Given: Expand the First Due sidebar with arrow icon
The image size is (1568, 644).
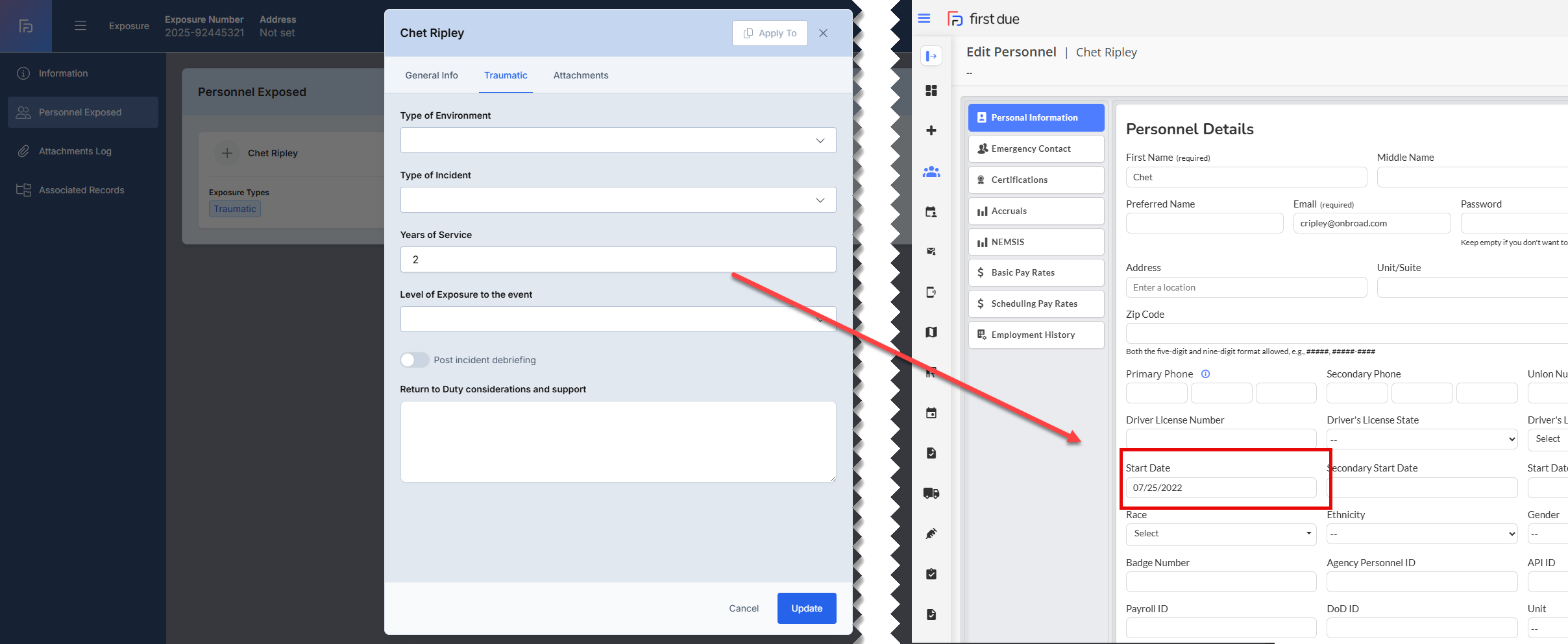Looking at the screenshot, I should [x=931, y=56].
